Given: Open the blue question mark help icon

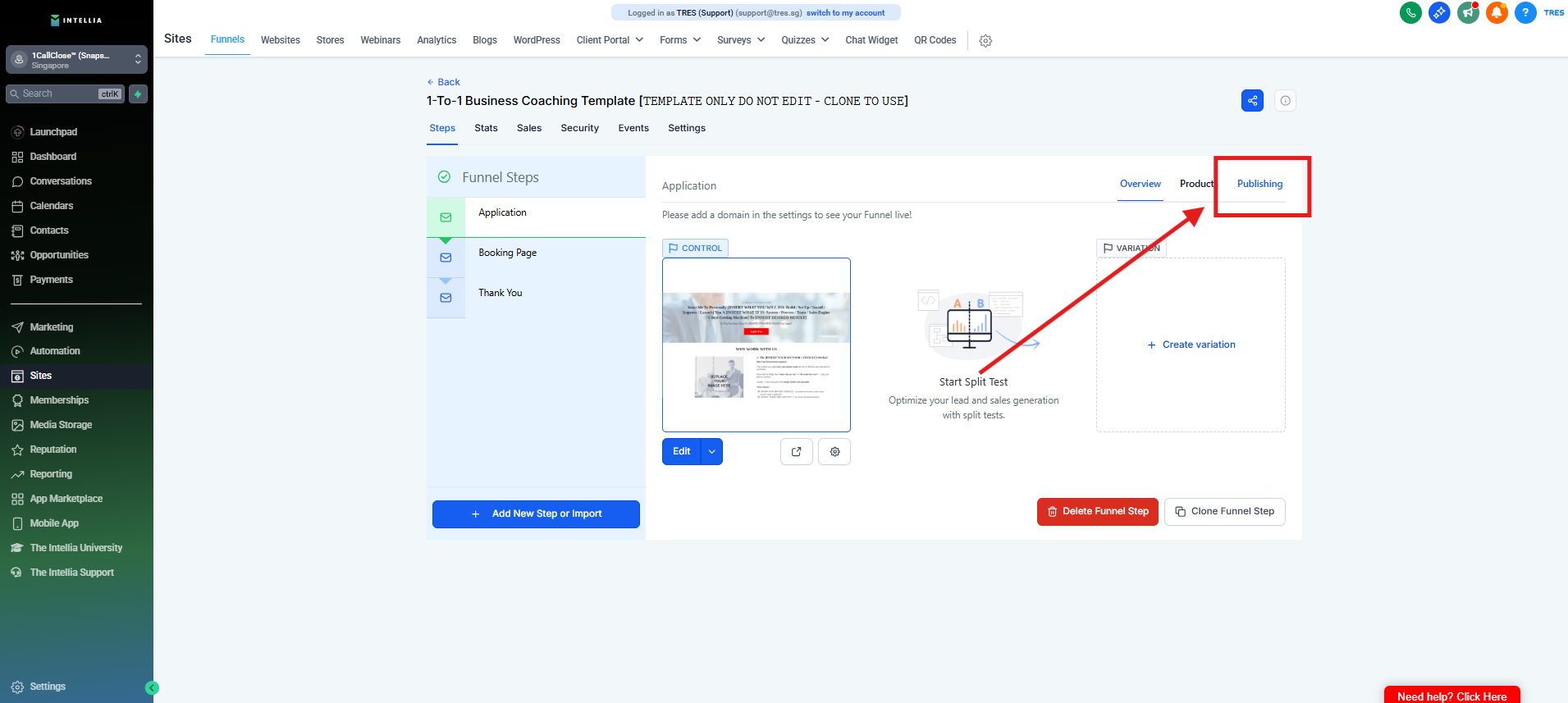Looking at the screenshot, I should (1525, 12).
